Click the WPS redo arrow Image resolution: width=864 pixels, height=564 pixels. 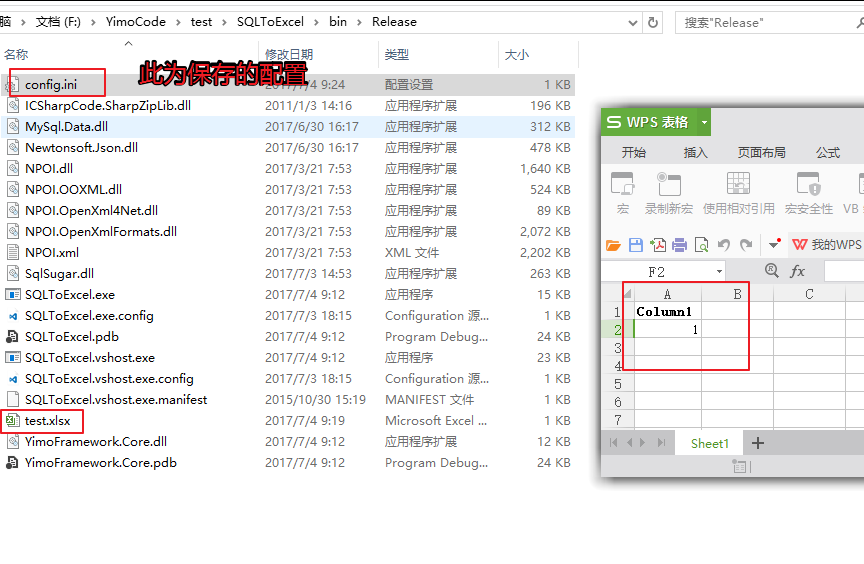(746, 245)
